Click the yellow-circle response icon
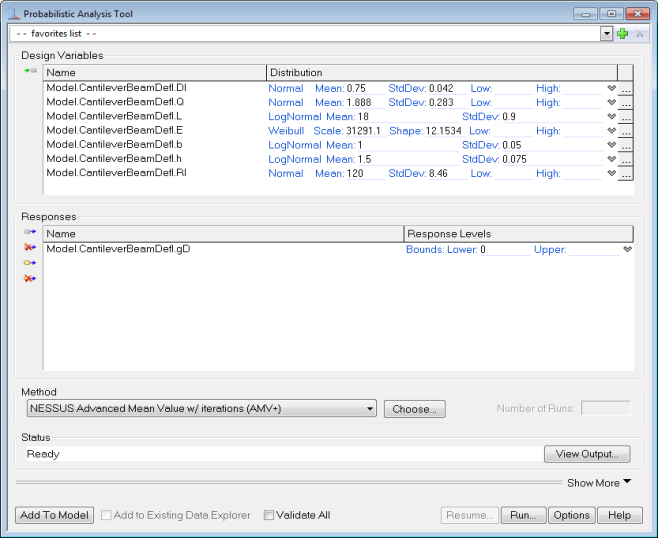This screenshot has height=538, width=658. 30,263
